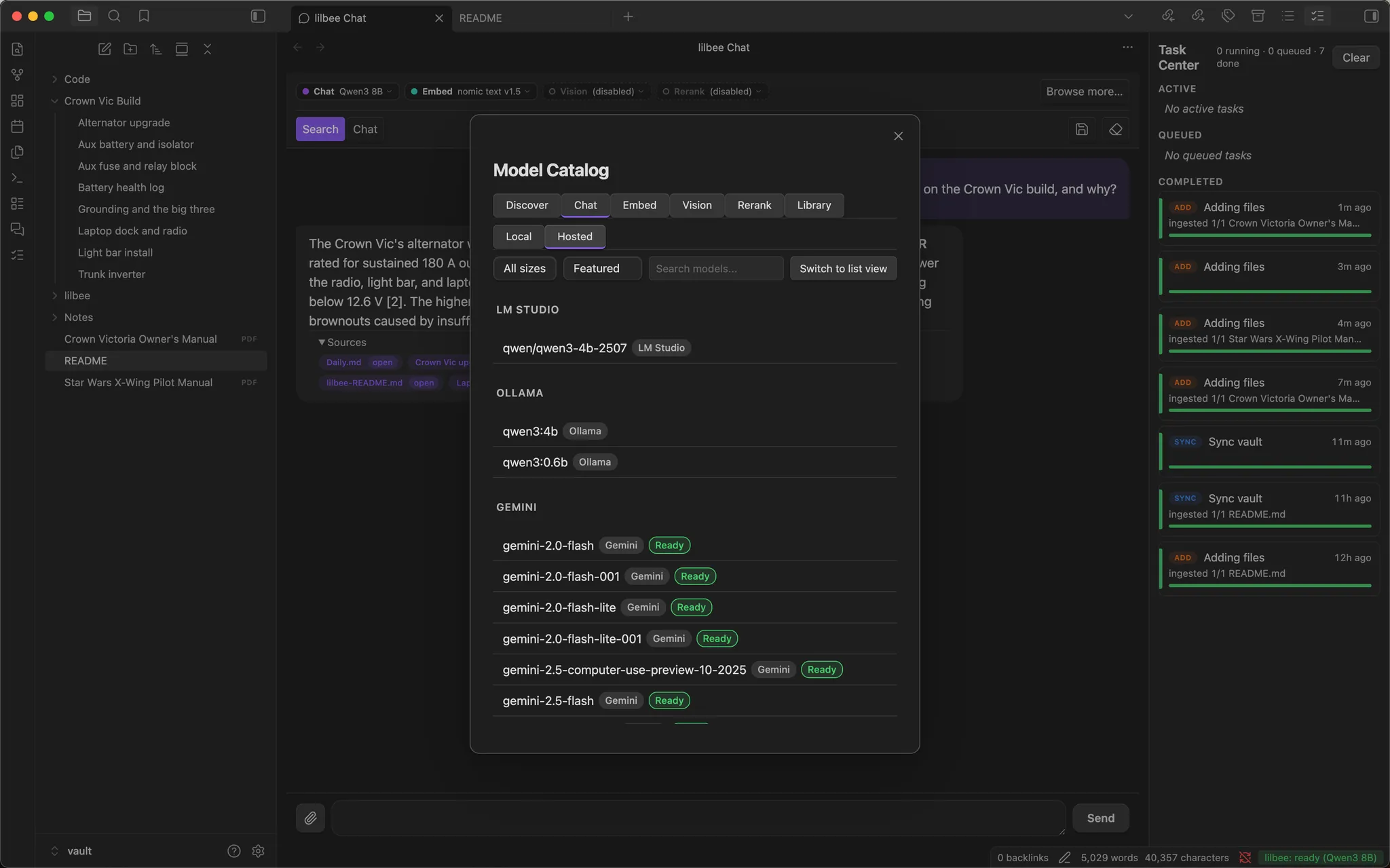Open the Rerank tab in Model Catalog

point(754,205)
